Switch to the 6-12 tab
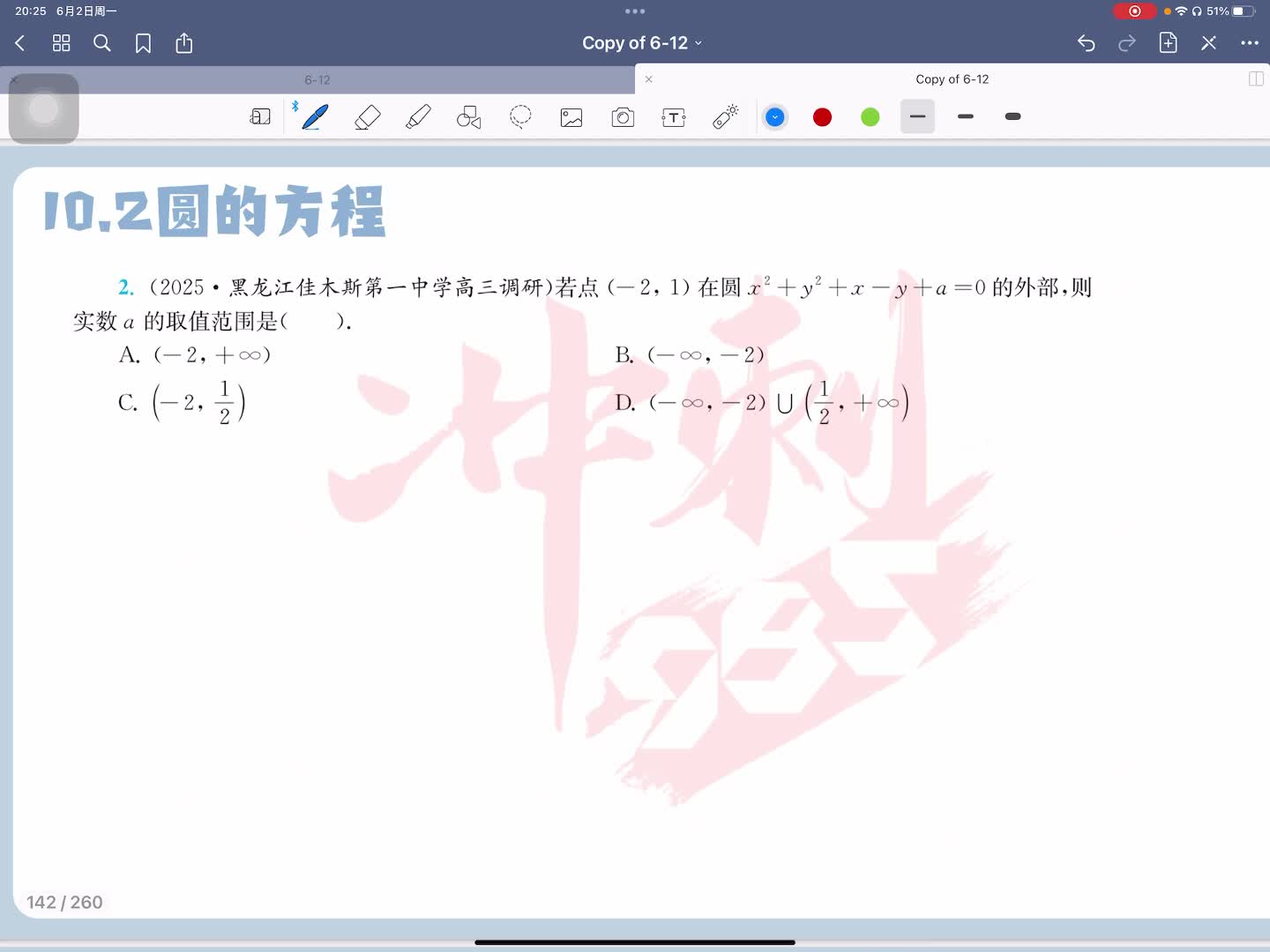 317,80
